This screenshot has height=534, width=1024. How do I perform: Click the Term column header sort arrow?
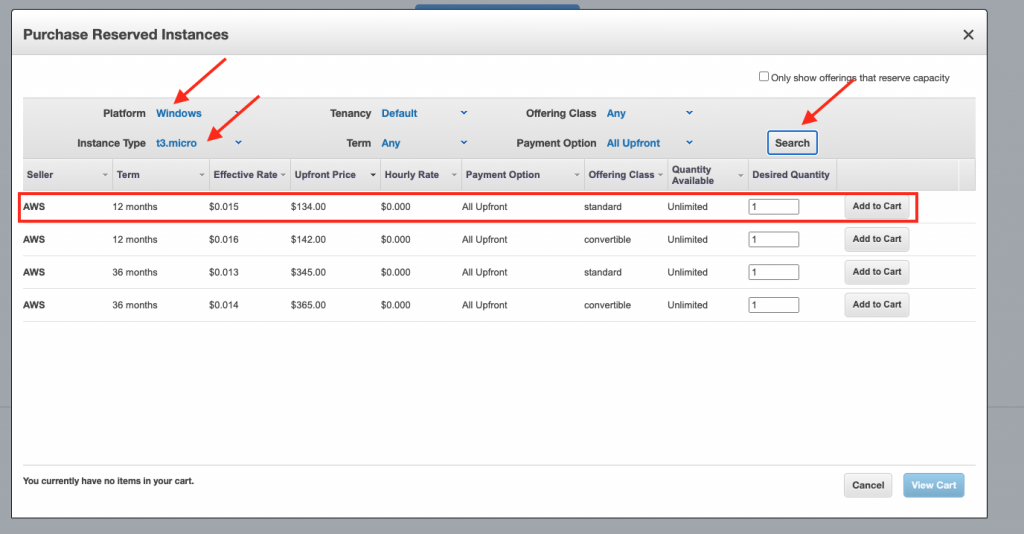click(x=202, y=175)
